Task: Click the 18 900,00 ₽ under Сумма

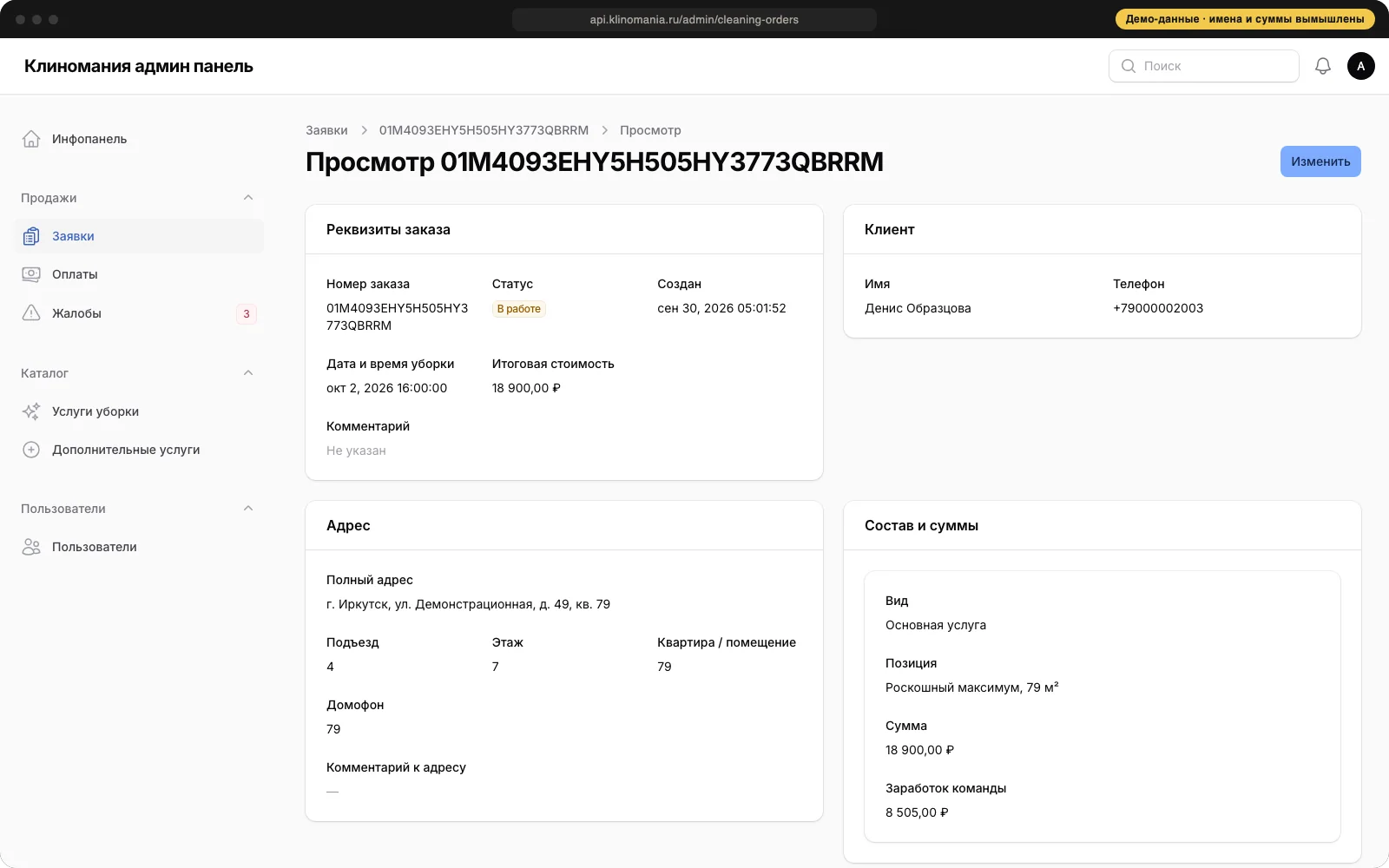Action: pyautogui.click(x=919, y=750)
